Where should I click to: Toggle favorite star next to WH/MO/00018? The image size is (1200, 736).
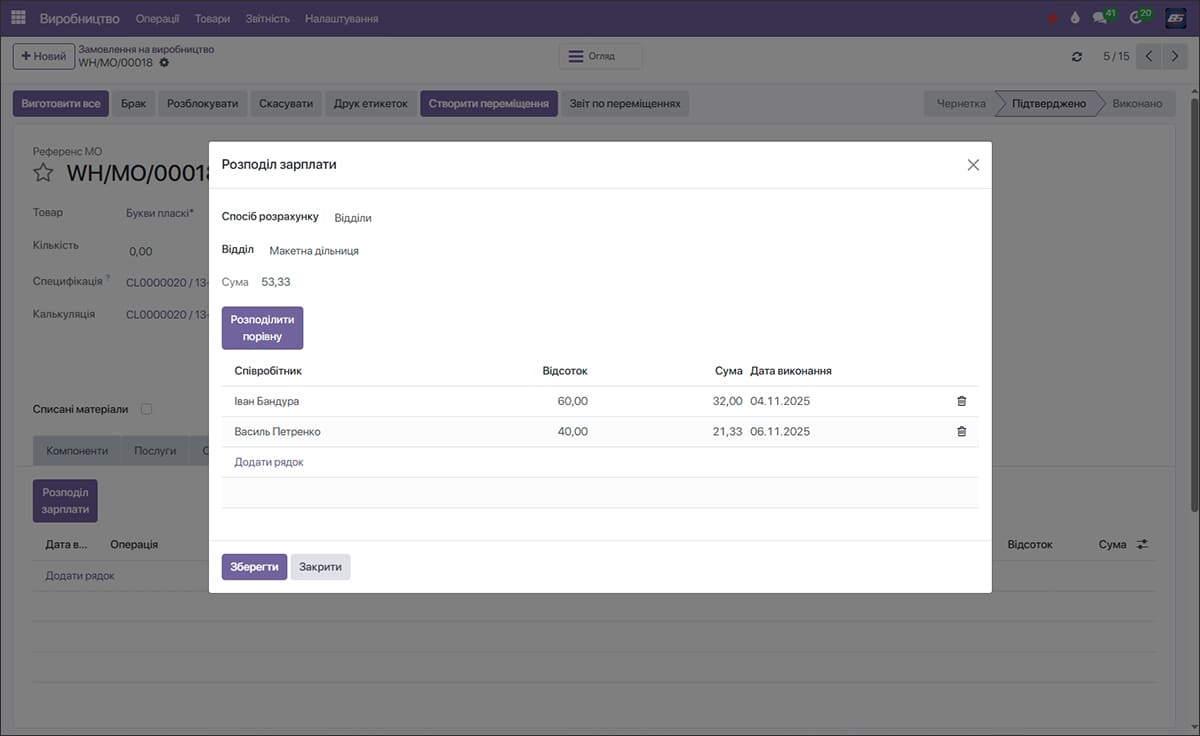click(43, 173)
